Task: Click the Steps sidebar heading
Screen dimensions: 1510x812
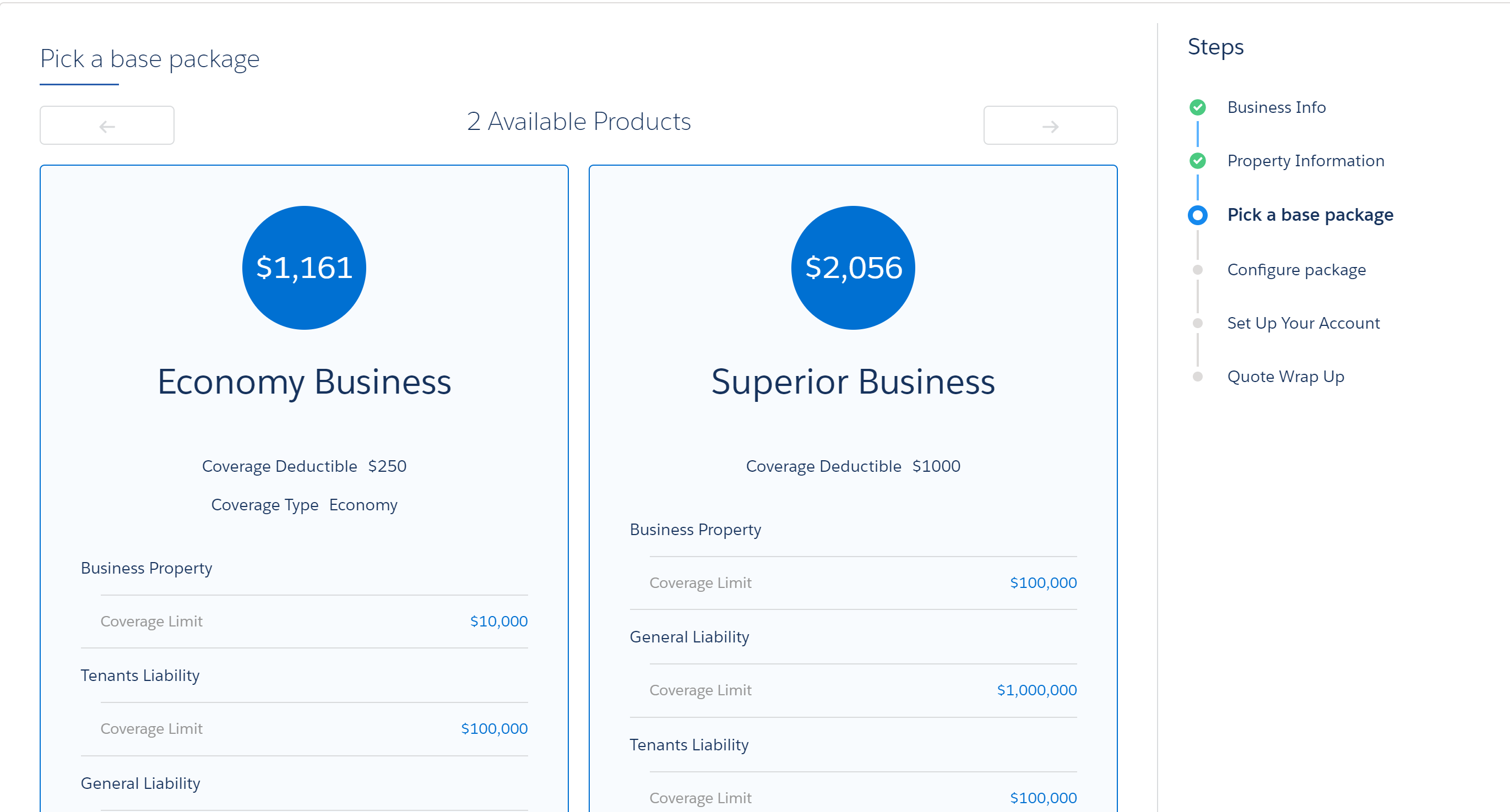Action: click(x=1215, y=47)
